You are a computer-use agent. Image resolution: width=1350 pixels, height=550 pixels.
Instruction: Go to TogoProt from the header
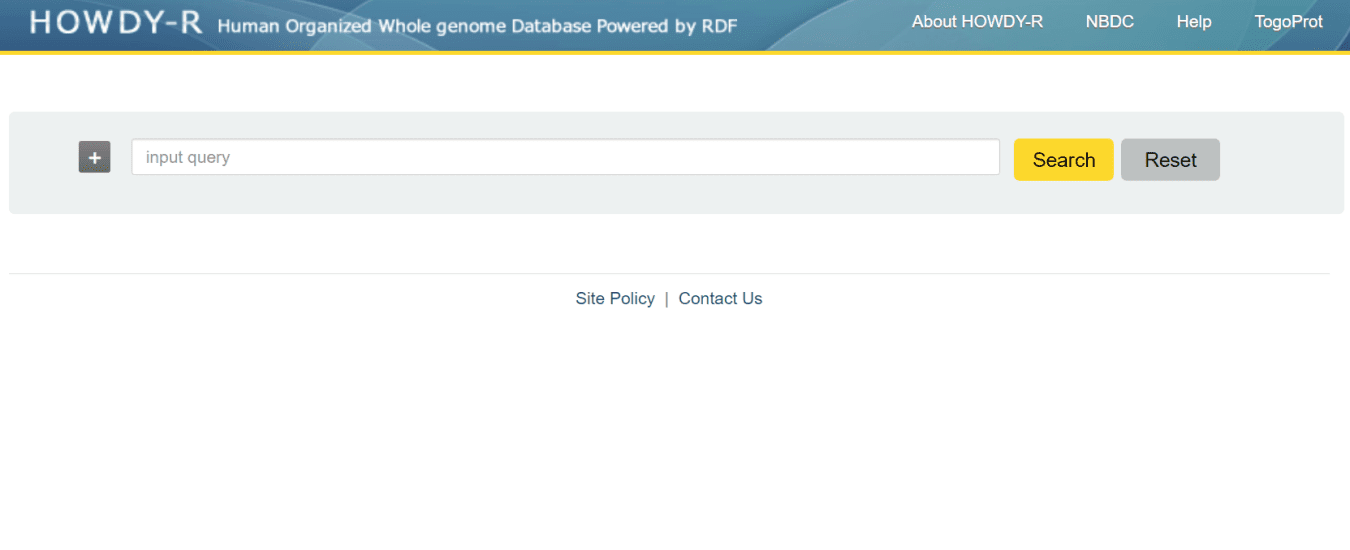point(1288,22)
